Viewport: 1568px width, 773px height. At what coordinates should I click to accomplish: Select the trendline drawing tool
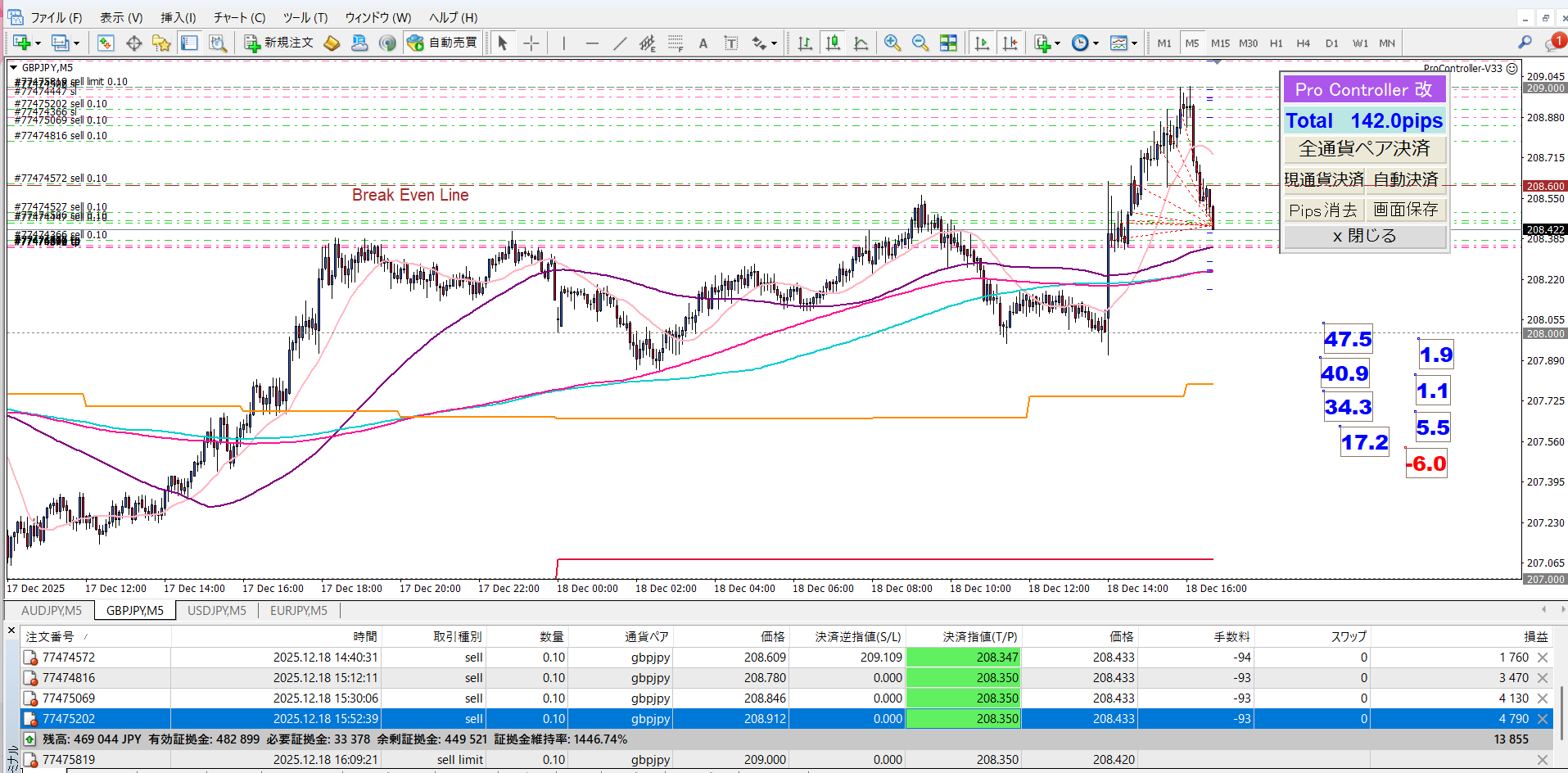coord(620,43)
